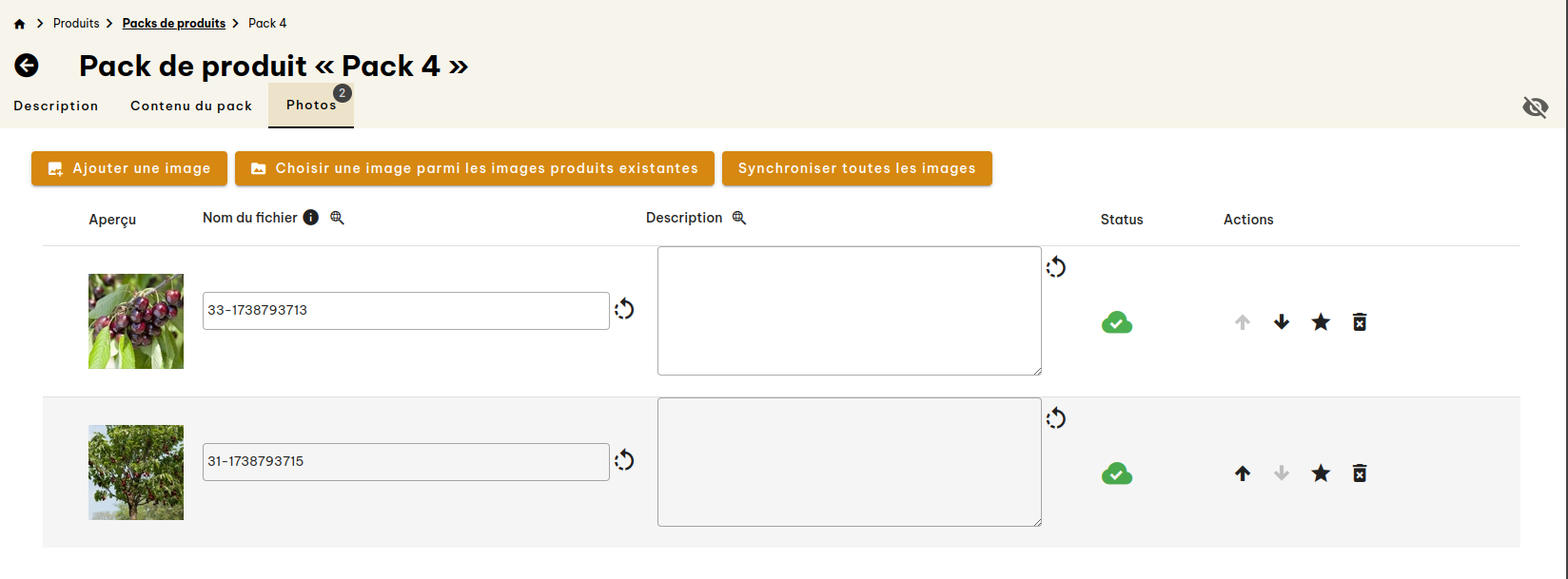The width and height of the screenshot is (1568, 579).
Task: Click inside the filename field "31-1738793715"
Action: (404, 461)
